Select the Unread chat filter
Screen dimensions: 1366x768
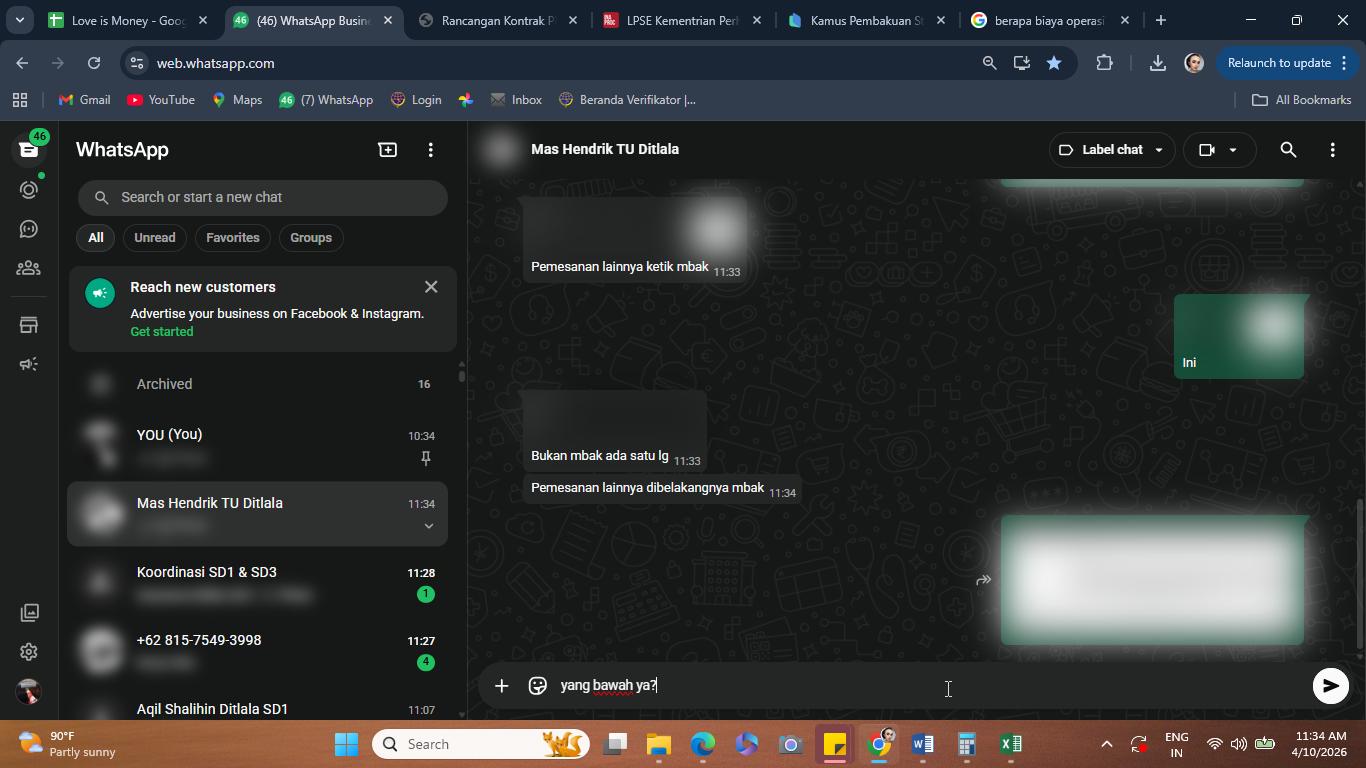tap(155, 238)
